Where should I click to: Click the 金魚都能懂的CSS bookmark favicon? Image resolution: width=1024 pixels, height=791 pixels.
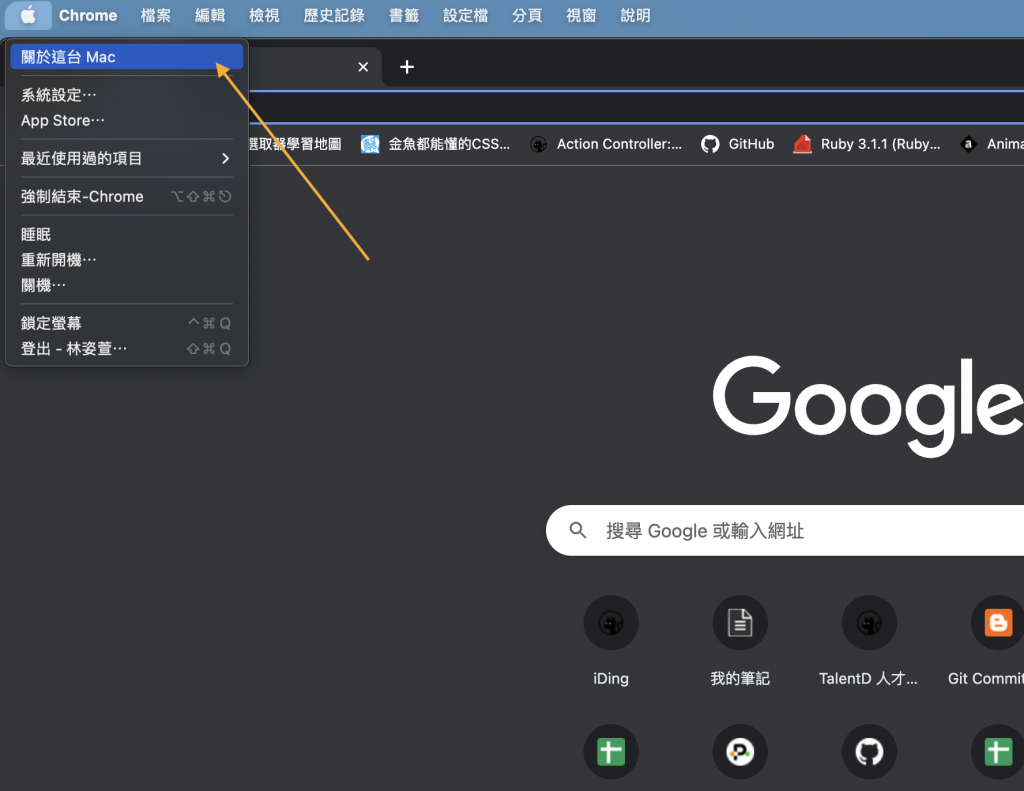click(x=370, y=144)
